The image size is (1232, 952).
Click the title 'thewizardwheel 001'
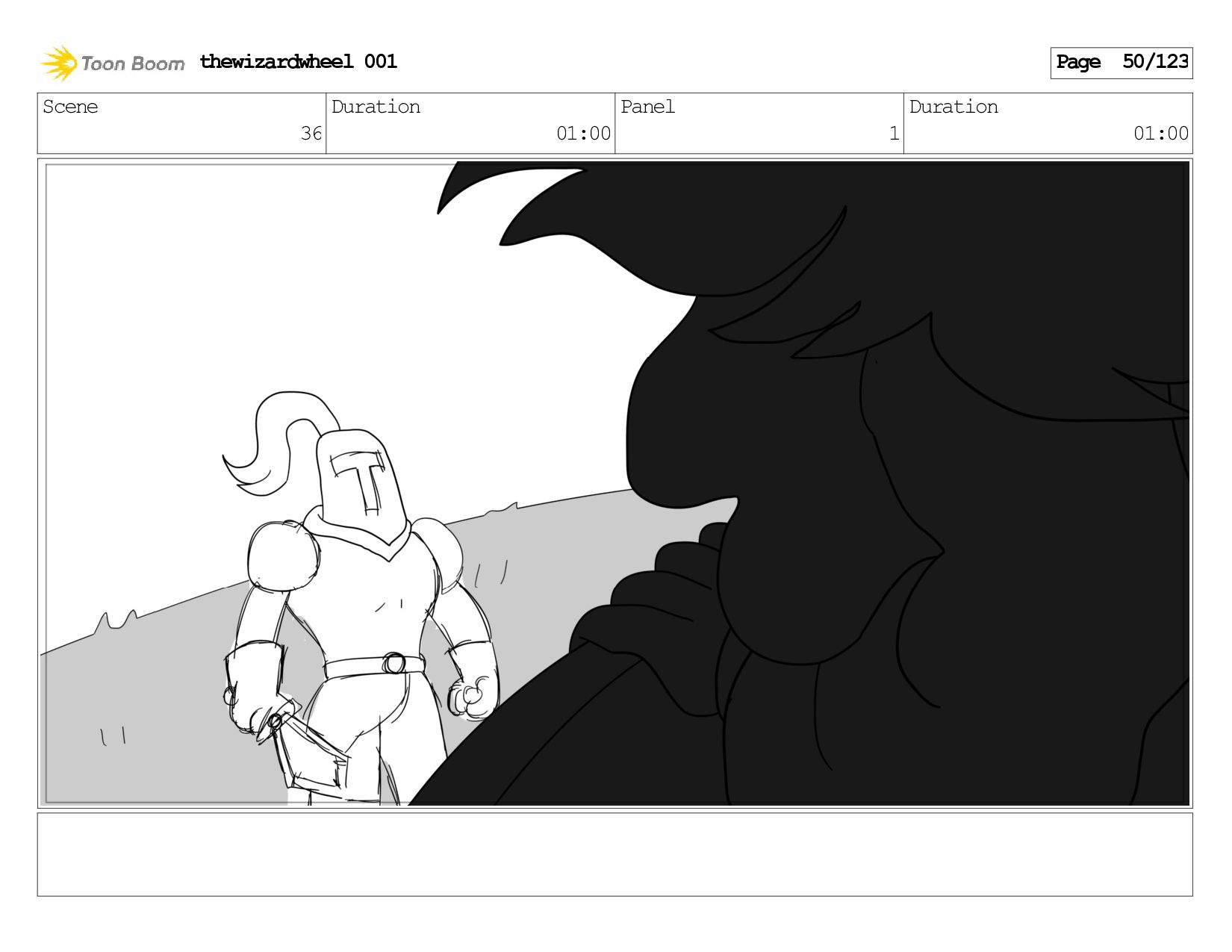[298, 61]
